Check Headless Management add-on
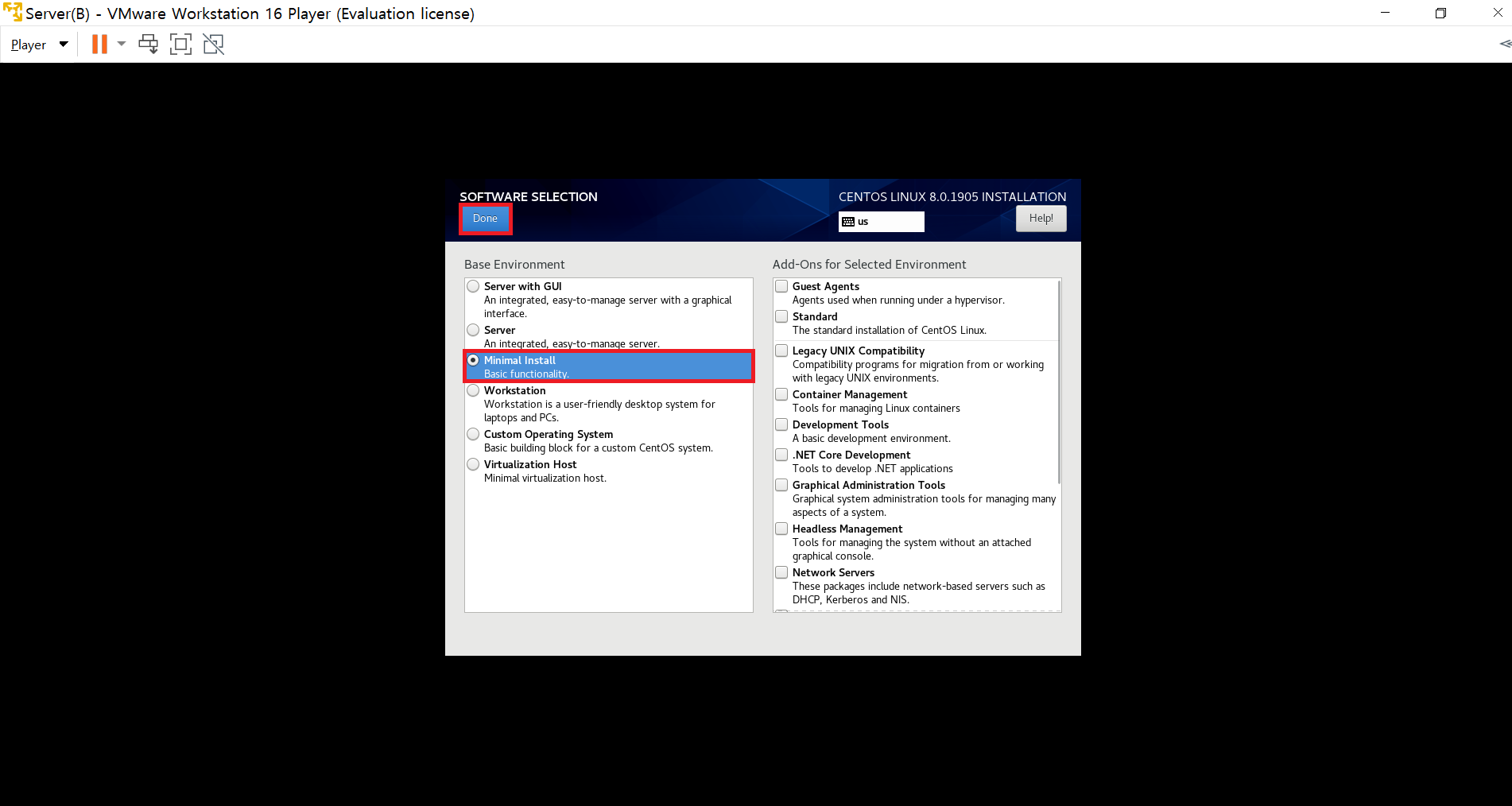This screenshot has height=806, width=1512. point(781,529)
